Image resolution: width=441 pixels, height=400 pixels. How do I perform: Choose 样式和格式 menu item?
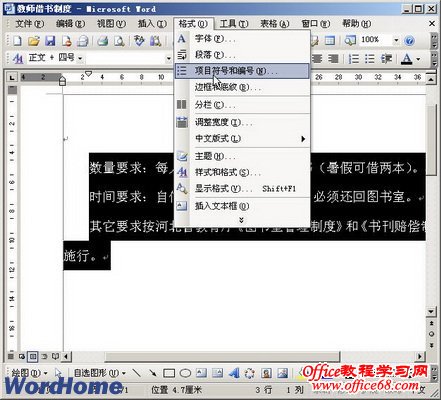[242, 172]
